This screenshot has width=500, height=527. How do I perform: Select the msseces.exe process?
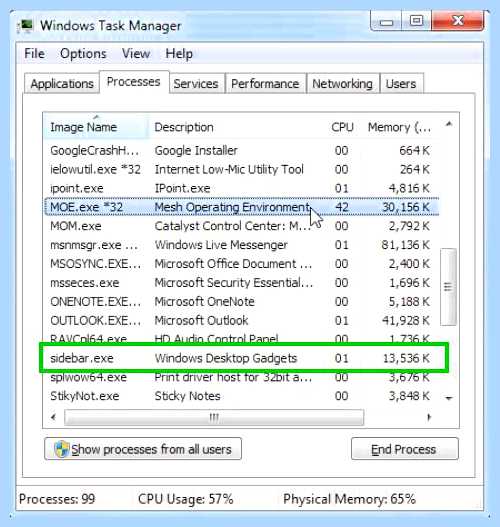(241, 282)
